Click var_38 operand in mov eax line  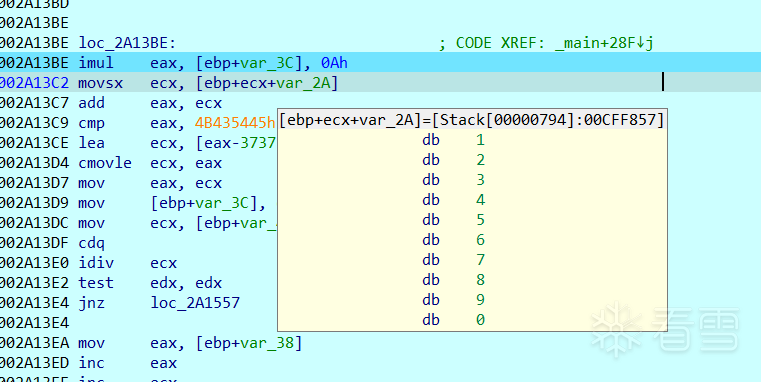(266, 343)
